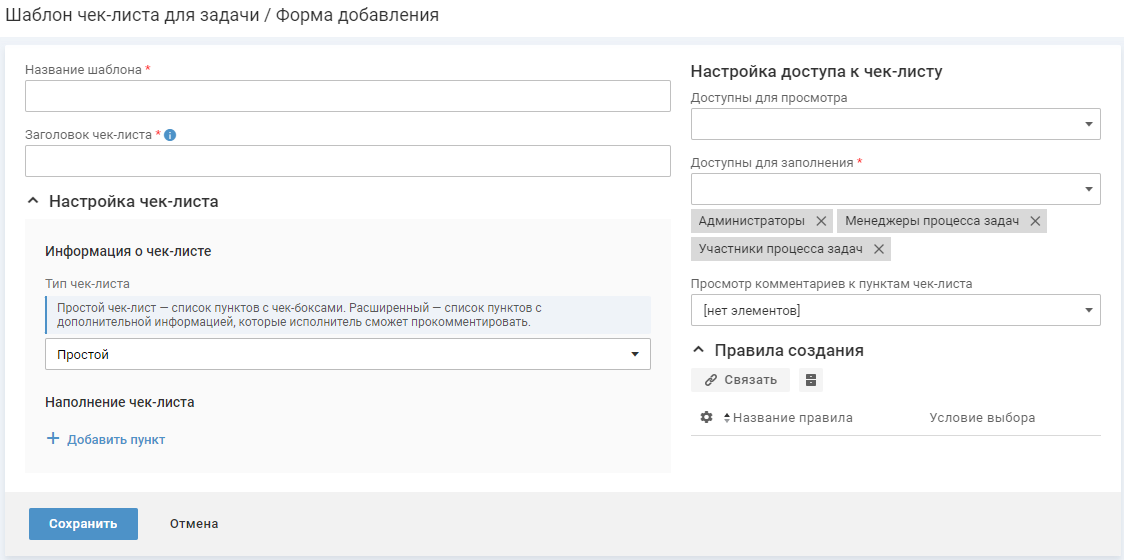Collapse the Правила создания section
1124x560 pixels.
(698, 351)
